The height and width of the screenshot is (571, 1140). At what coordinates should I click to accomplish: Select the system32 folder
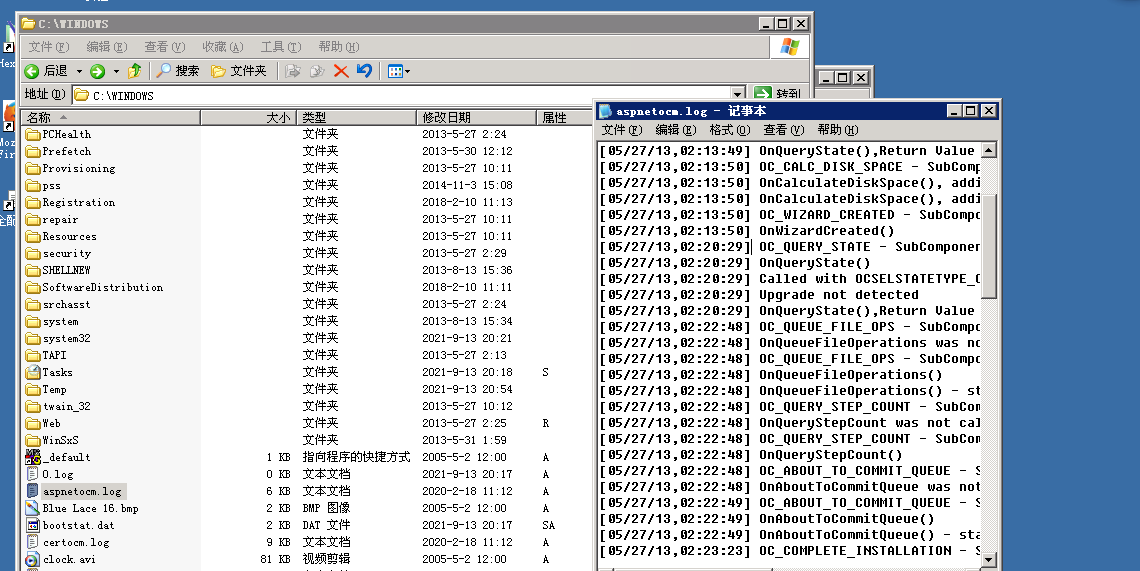[59, 338]
